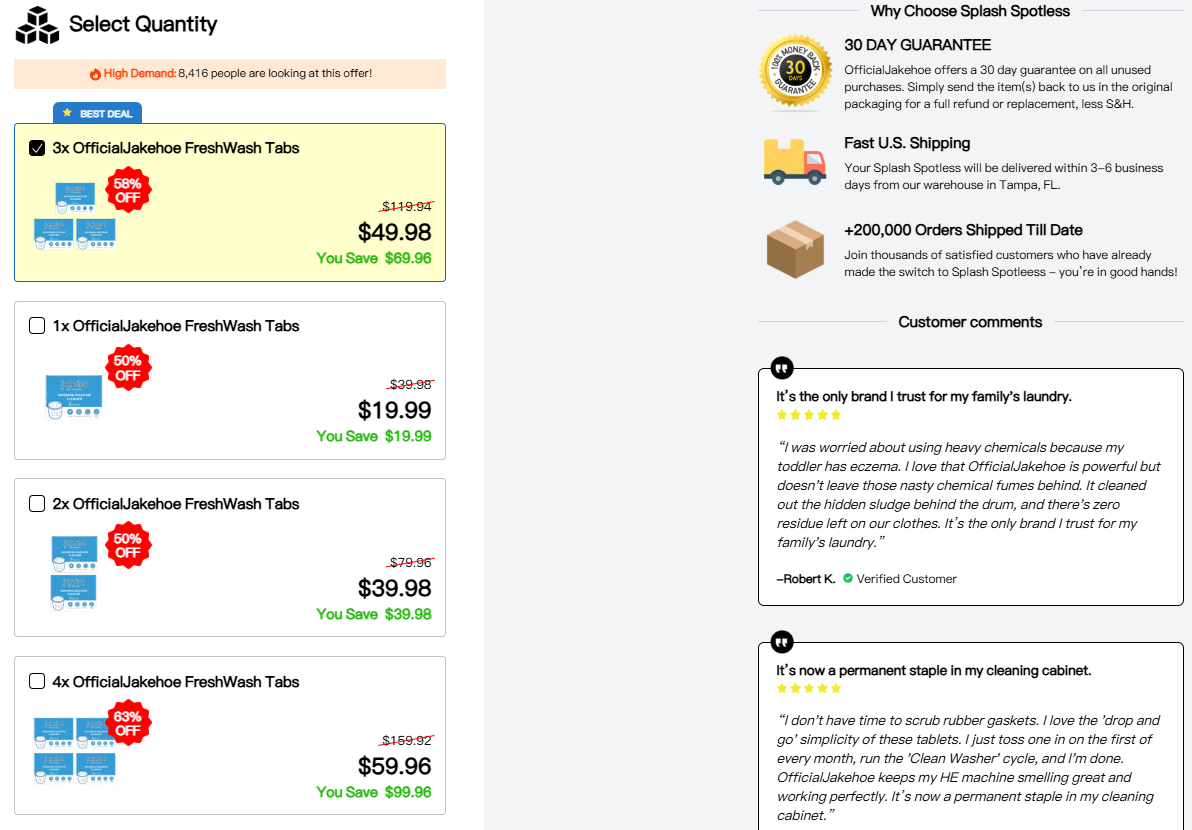
Task: Click the 58% OFF red badge
Action: coord(128,190)
